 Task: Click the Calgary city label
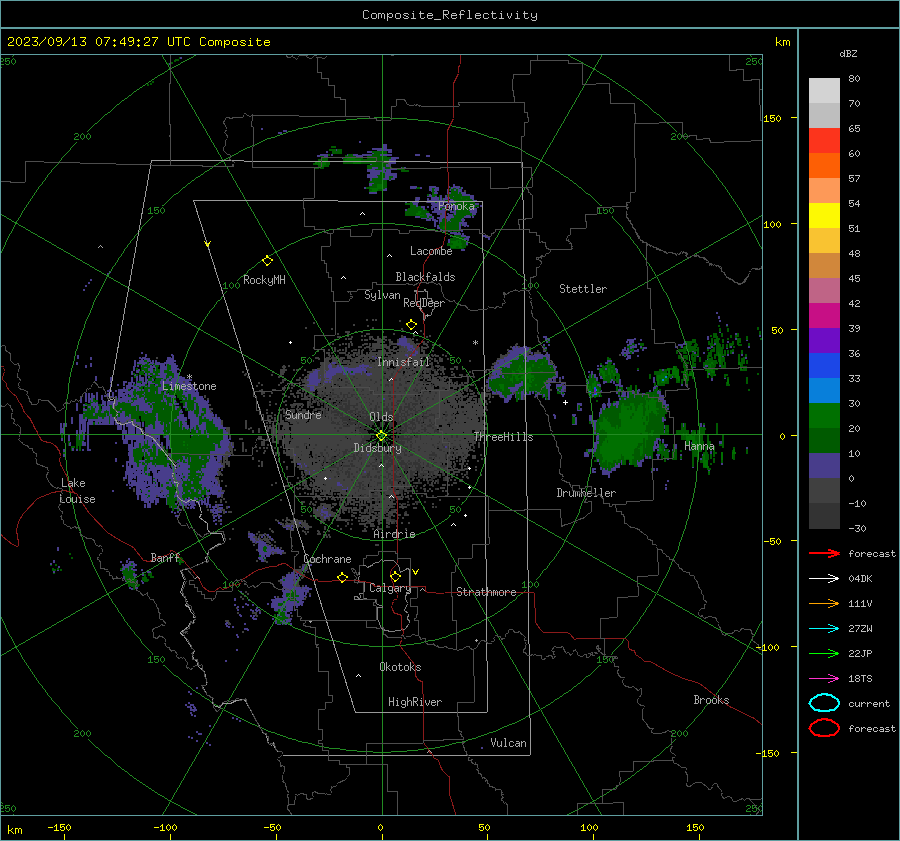[x=390, y=588]
